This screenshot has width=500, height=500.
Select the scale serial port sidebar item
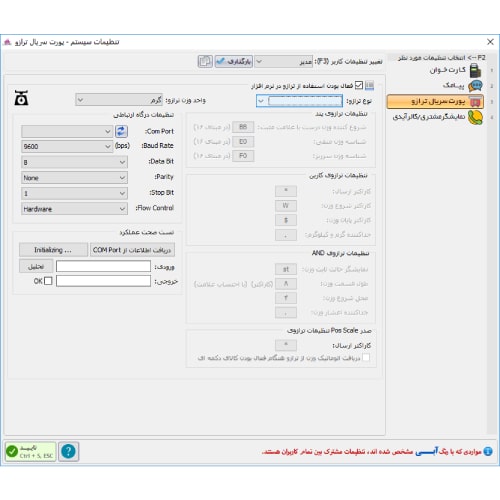[x=435, y=101]
